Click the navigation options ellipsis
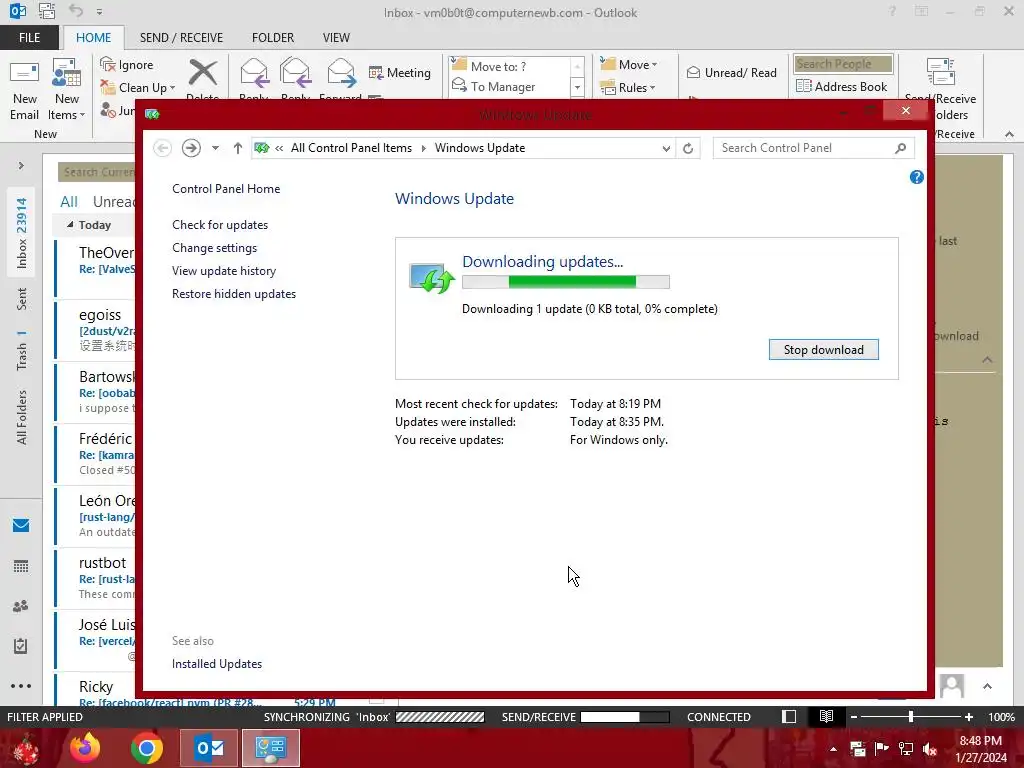1024x768 pixels. point(21,686)
